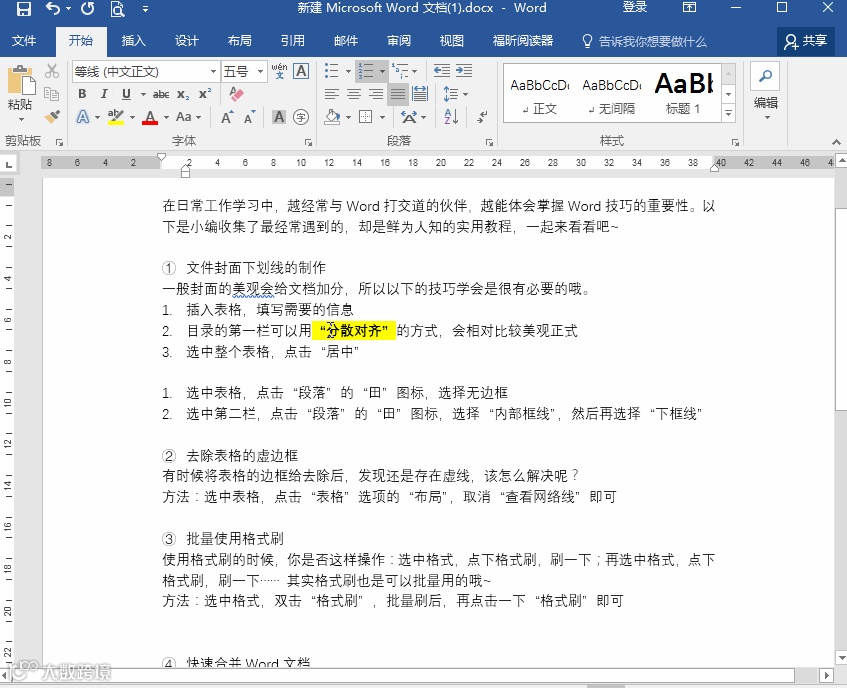Open the font size dropdown
Viewport: 847px width, 688px height.
click(x=260, y=71)
